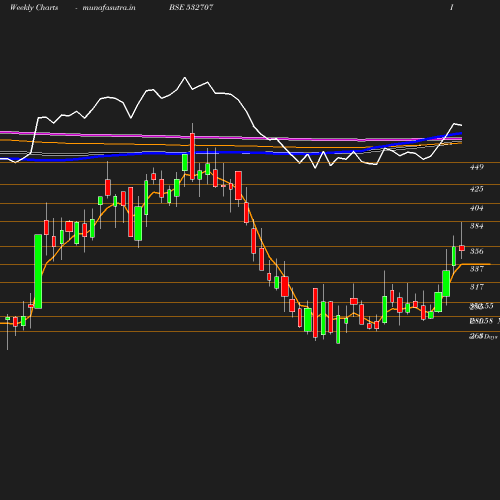
Task: Open the munafasutra.in site label
Action: tap(109, 7)
